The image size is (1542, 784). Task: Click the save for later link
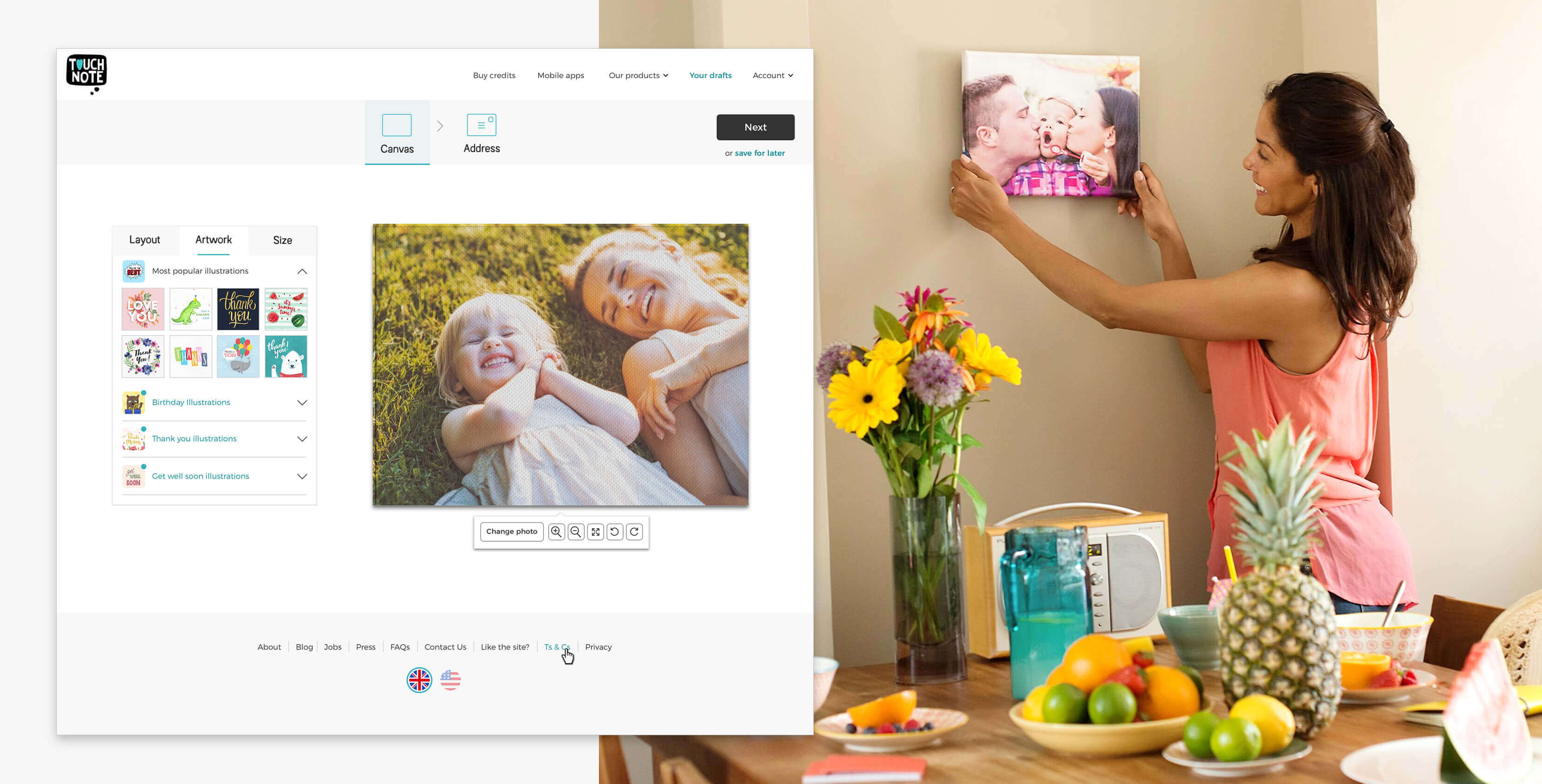(x=759, y=152)
